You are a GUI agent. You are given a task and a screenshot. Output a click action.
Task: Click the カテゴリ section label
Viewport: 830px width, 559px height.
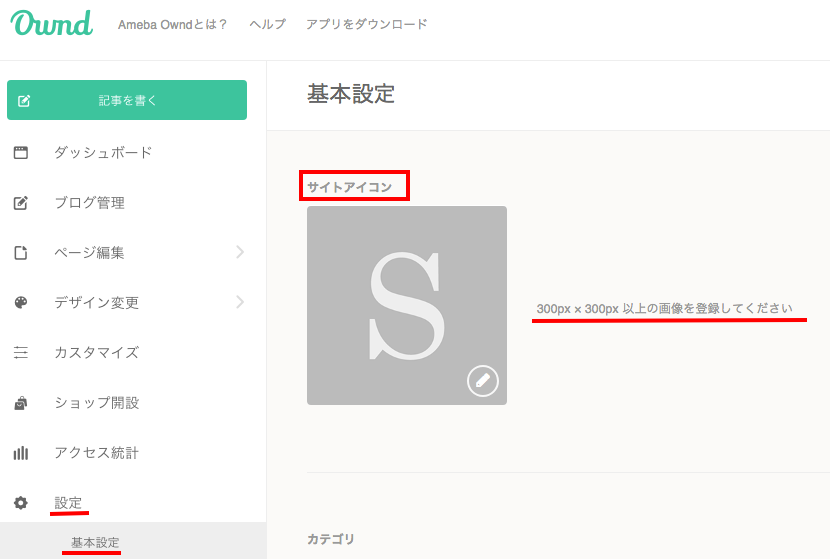[331, 539]
